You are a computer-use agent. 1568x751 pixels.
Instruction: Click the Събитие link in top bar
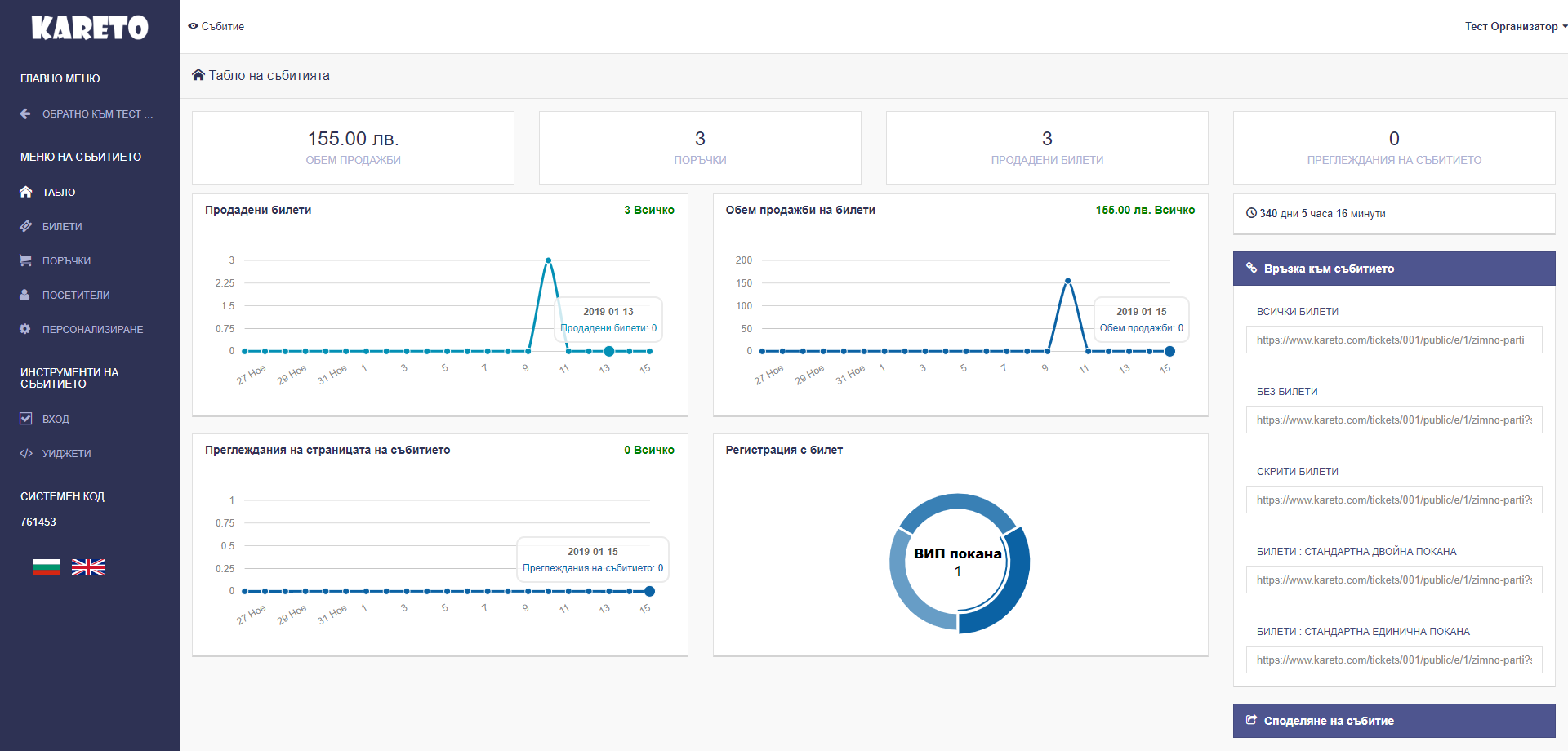point(222,26)
